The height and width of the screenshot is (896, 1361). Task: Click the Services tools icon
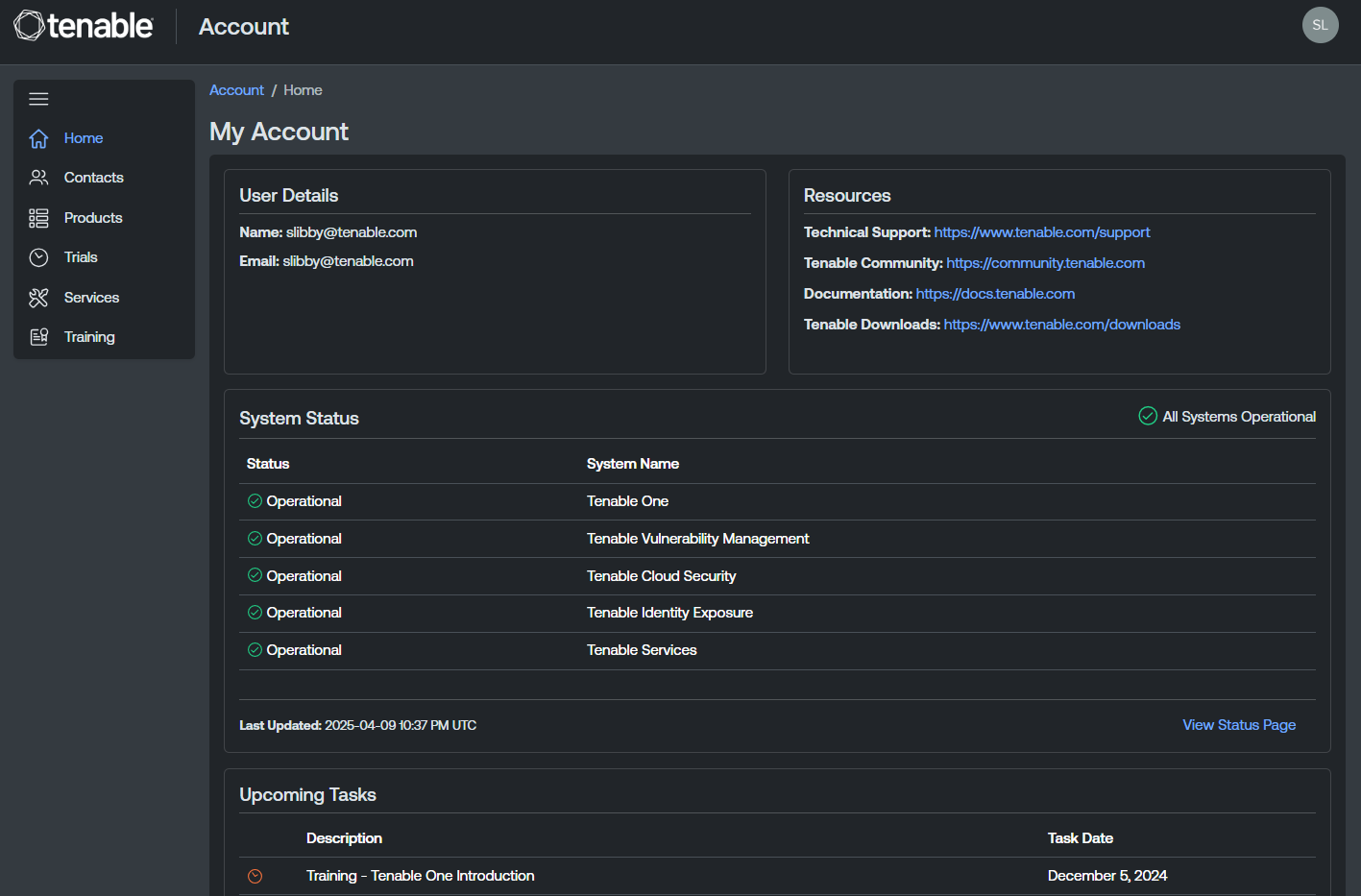(38, 298)
